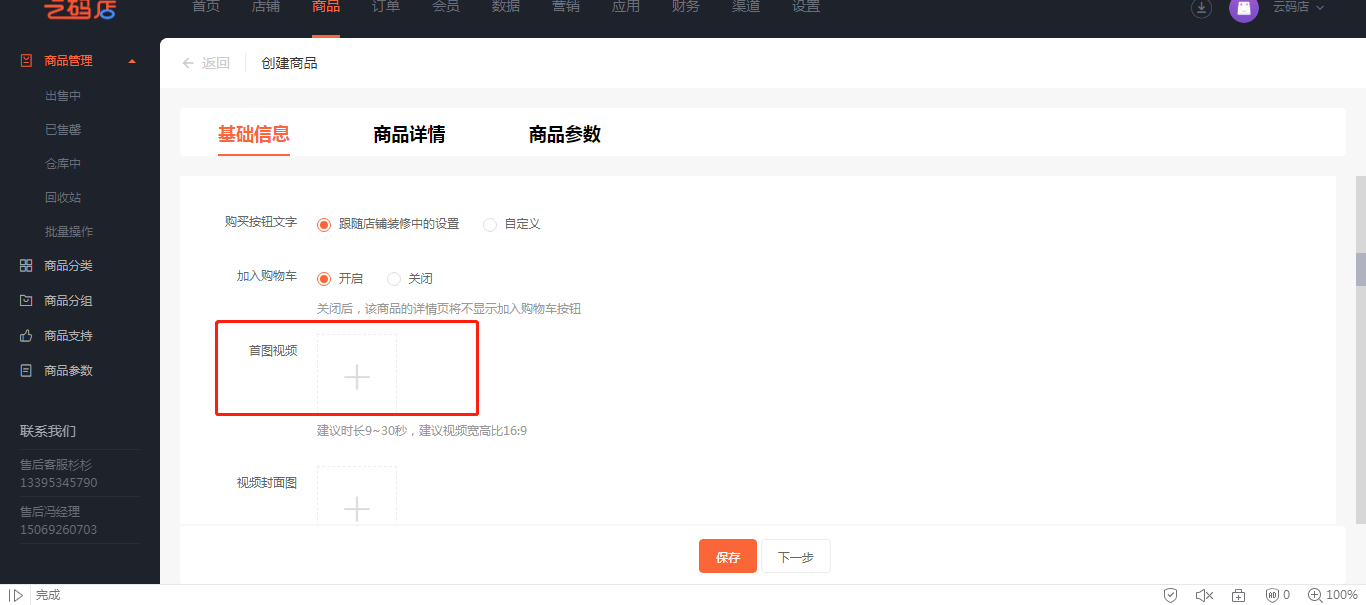This screenshot has width=1366, height=605.
Task: Collapse the 商品管理 section arrow
Action: (132, 62)
